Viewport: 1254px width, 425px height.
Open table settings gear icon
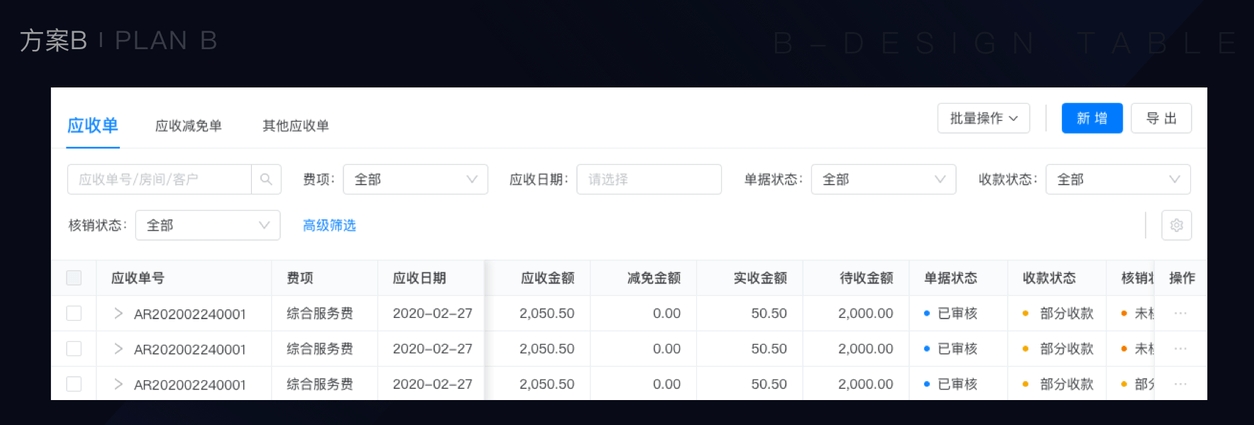1176,225
